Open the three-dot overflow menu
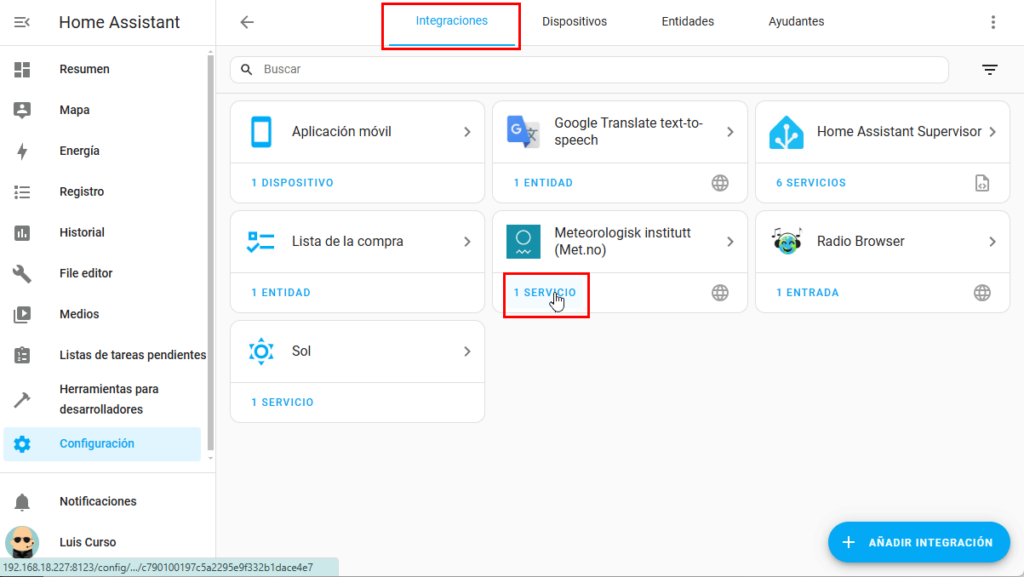Viewport: 1024px width, 577px height. pyautogui.click(x=993, y=22)
